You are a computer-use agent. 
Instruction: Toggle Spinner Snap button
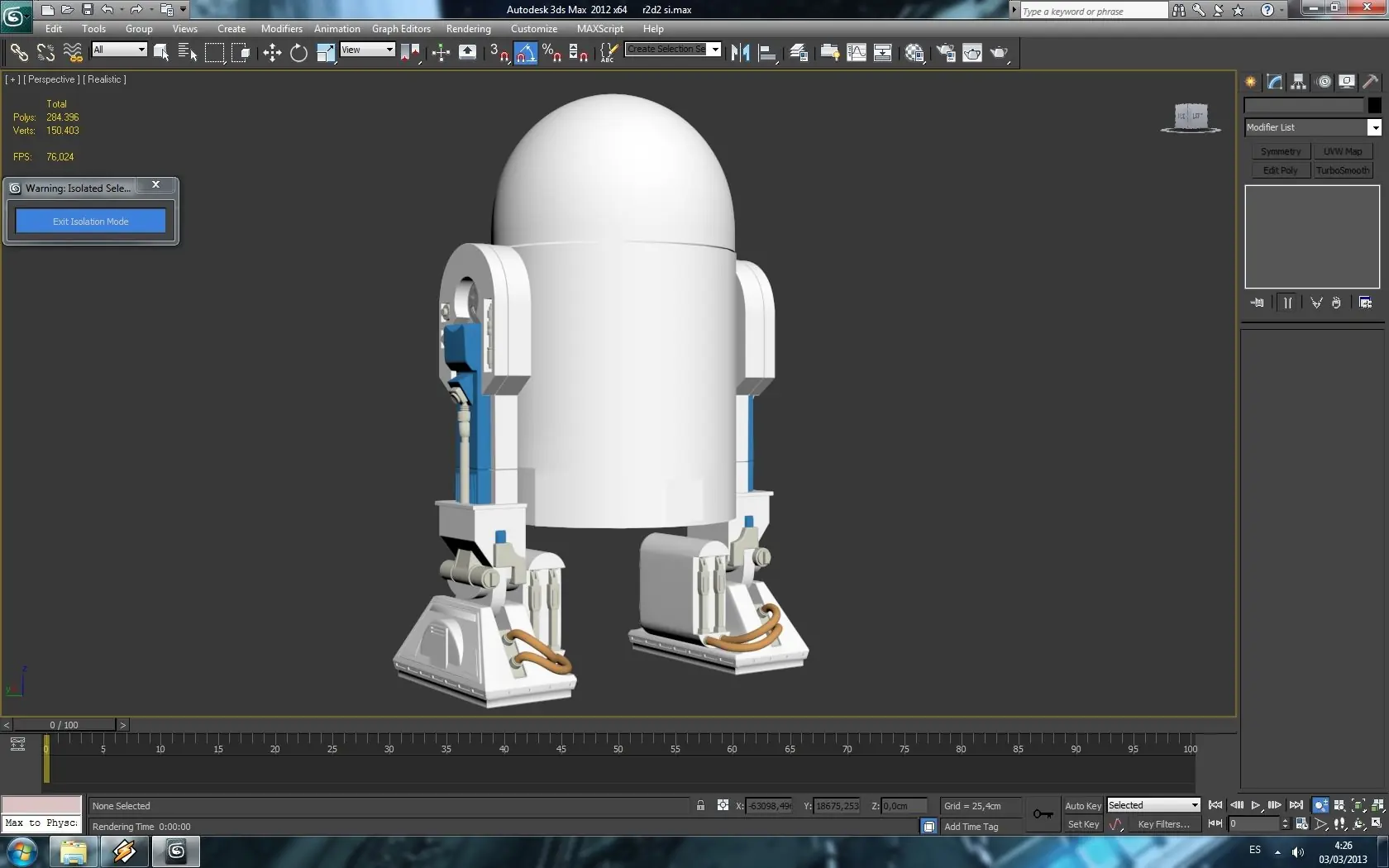579,53
